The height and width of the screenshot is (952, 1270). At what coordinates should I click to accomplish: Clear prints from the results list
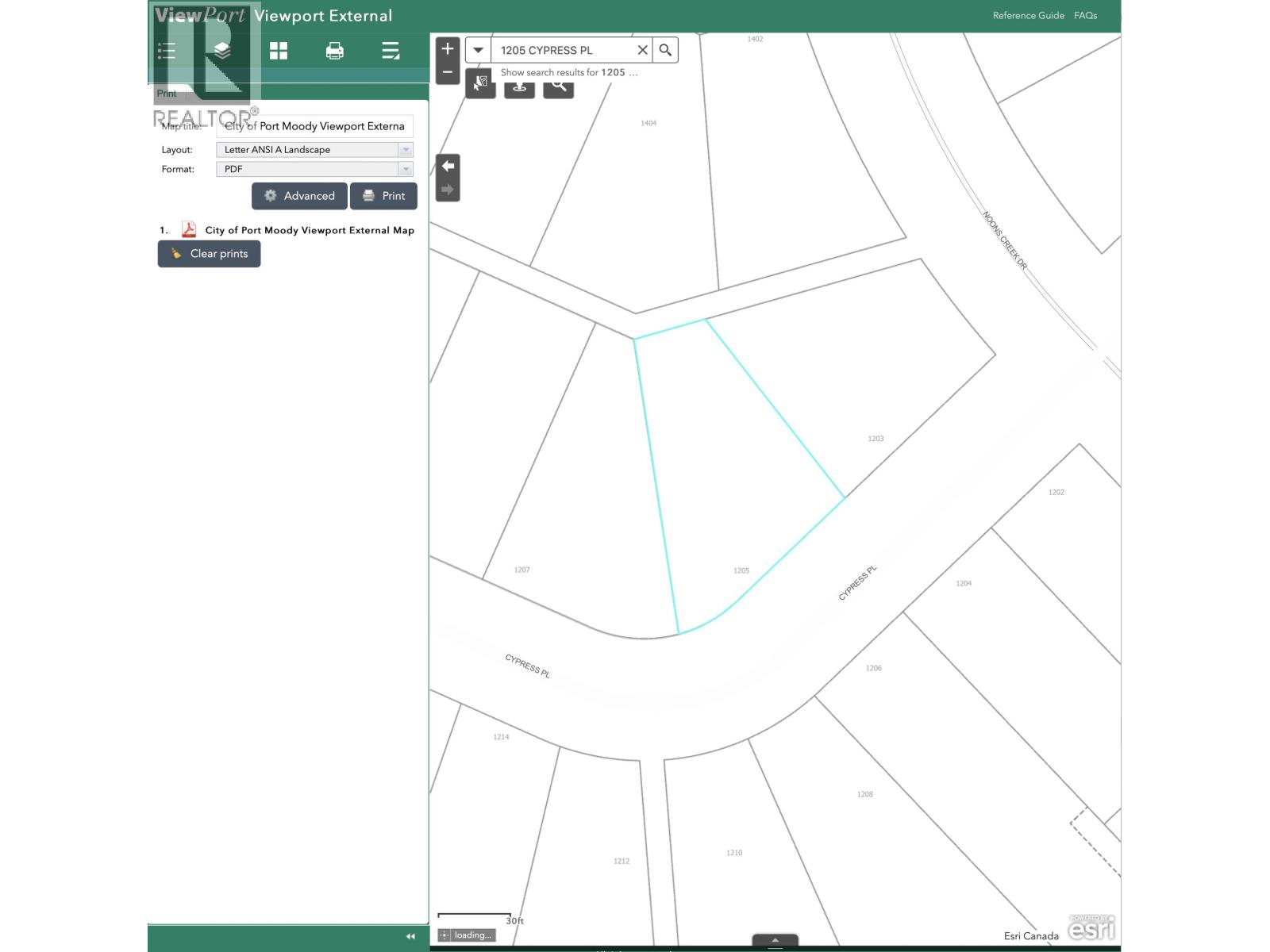209,254
